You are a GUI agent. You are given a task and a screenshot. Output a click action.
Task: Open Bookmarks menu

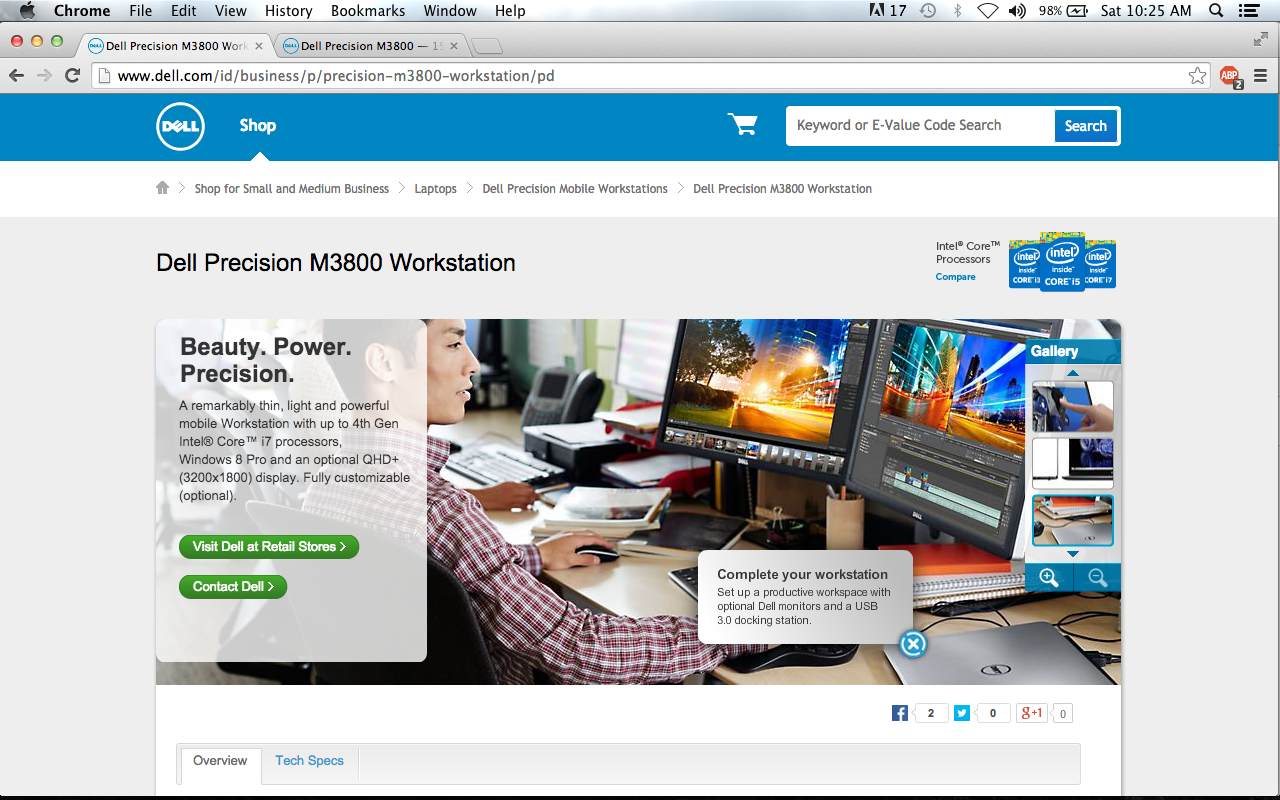tap(368, 11)
